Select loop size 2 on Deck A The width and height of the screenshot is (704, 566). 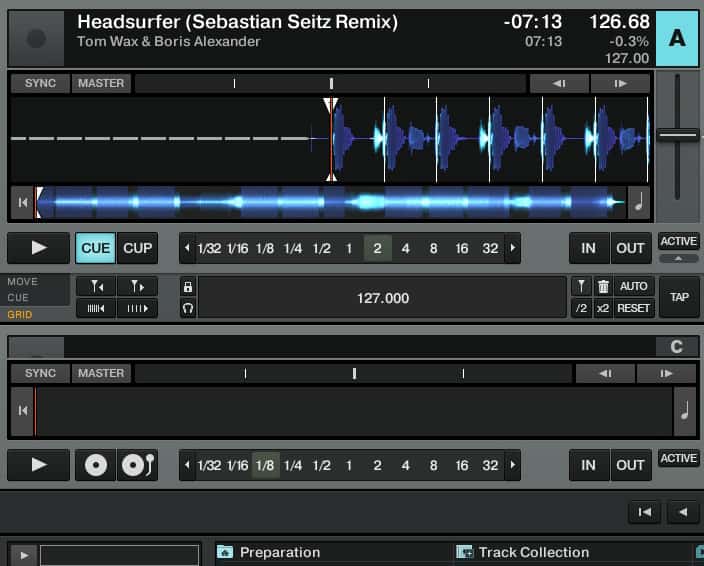pos(378,248)
